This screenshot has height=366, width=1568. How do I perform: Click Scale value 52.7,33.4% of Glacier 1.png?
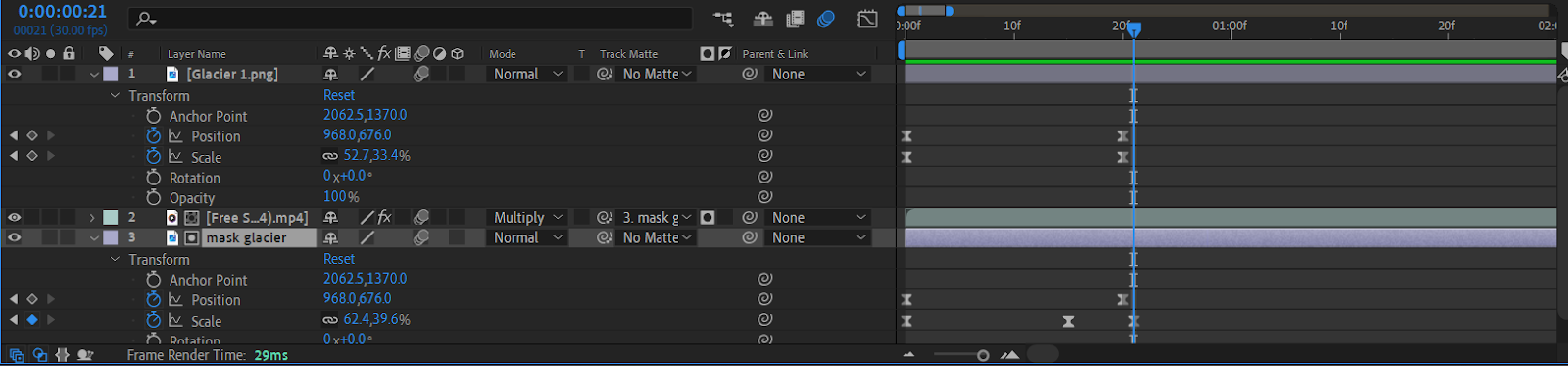[377, 156]
